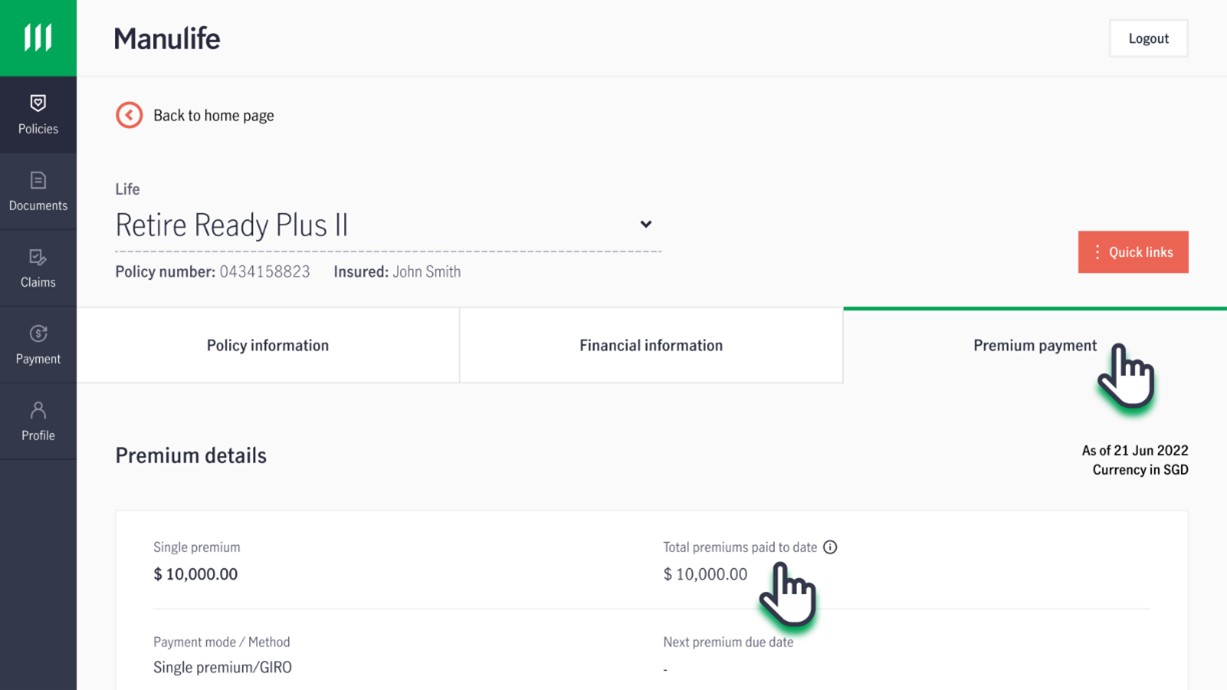The width and height of the screenshot is (1227, 690).
Task: Open the Profile person icon
Action: [38, 410]
